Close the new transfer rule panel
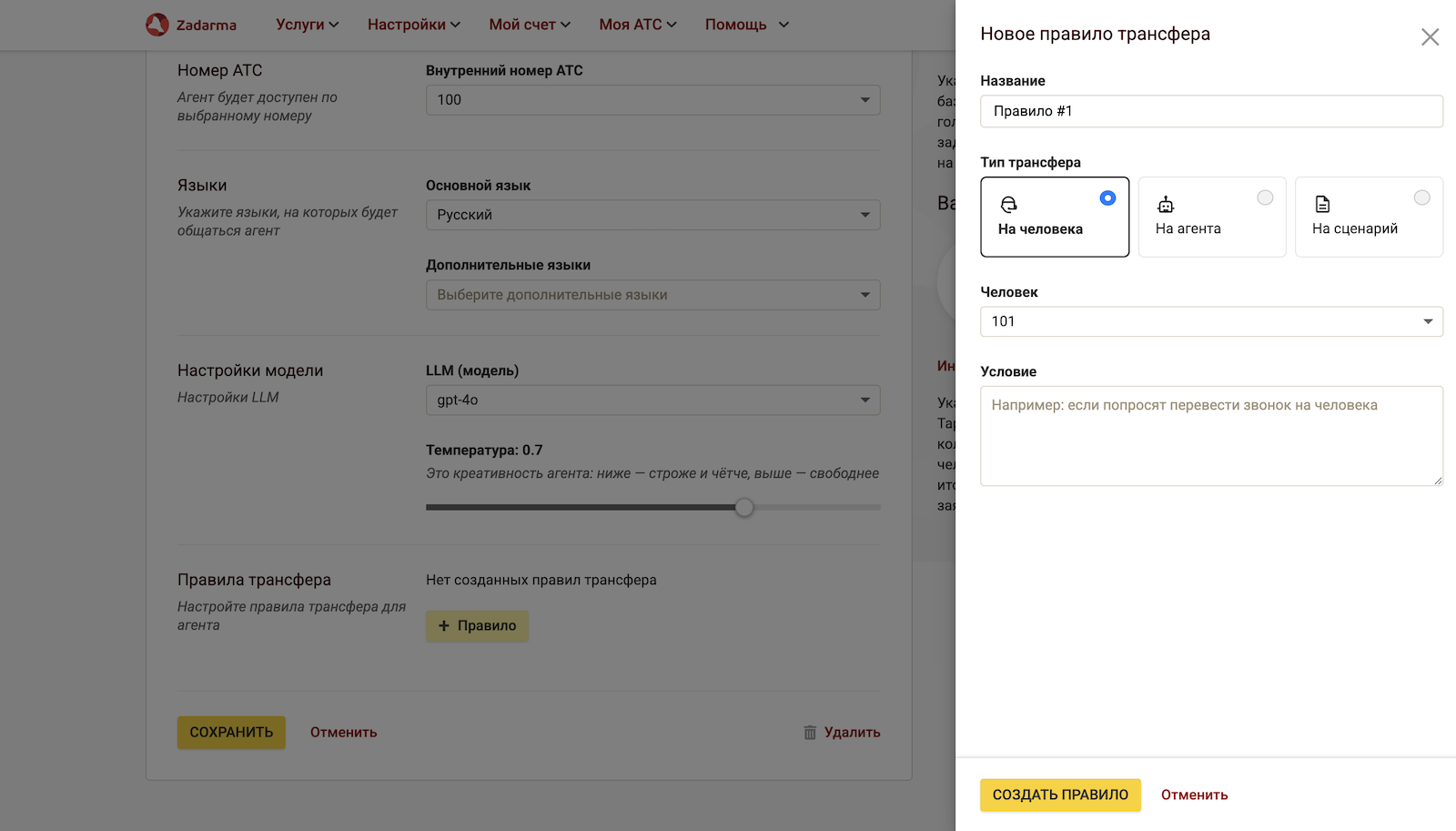The image size is (1456, 831). (1430, 37)
